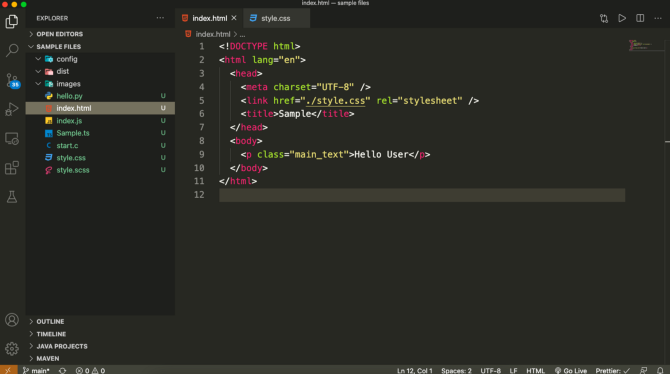The height and width of the screenshot is (374, 670).
Task: Collapse the images folder
Action: pos(68,84)
